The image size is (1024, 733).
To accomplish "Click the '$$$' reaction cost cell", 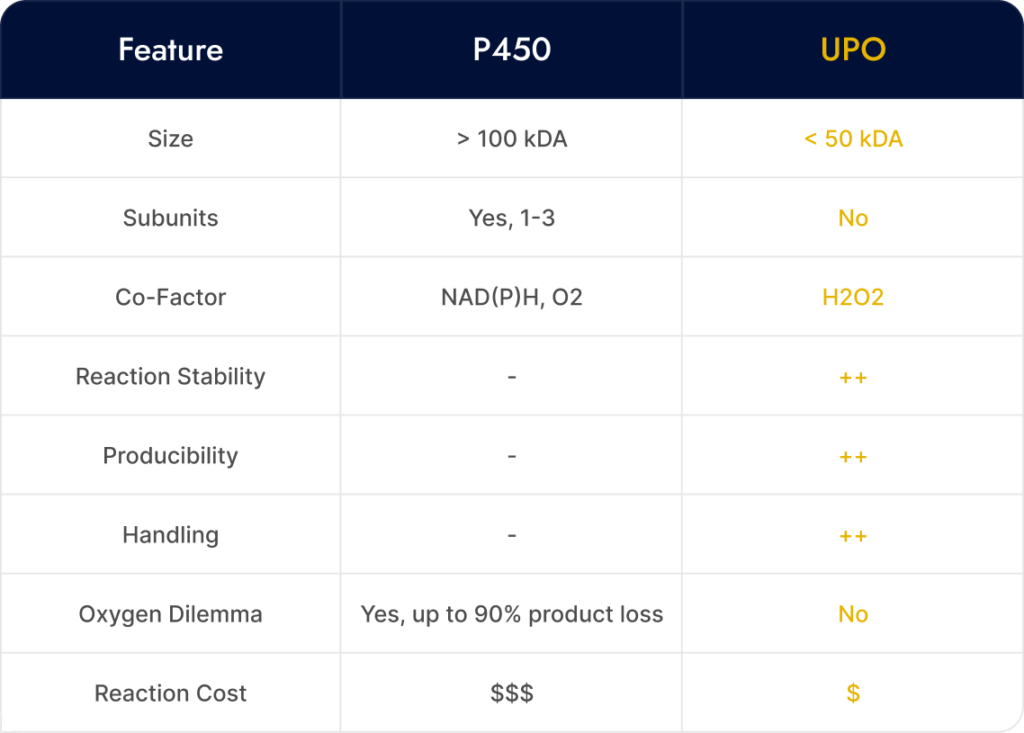I will pos(511,693).
